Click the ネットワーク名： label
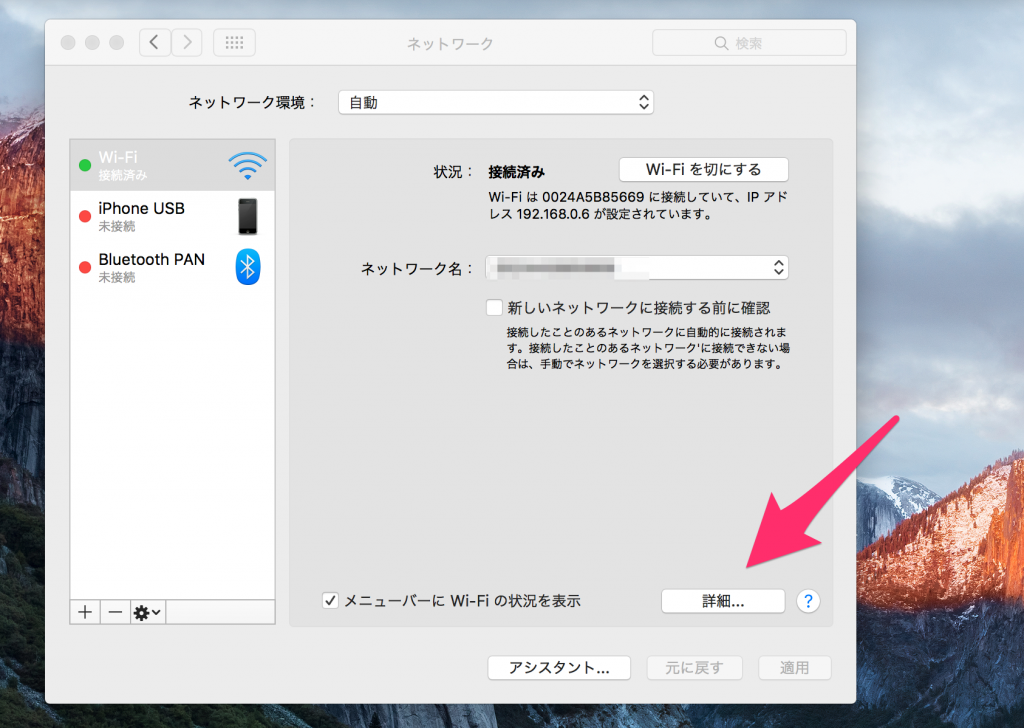The image size is (1024, 728). click(417, 268)
